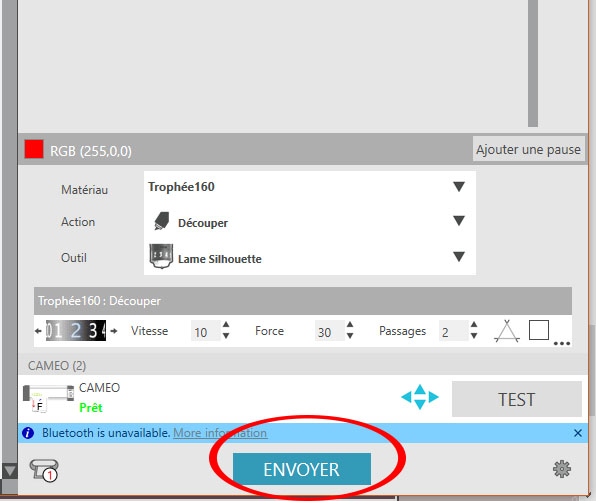The image size is (596, 501).
Task: Click the Vitesse value field
Action: click(x=205, y=331)
